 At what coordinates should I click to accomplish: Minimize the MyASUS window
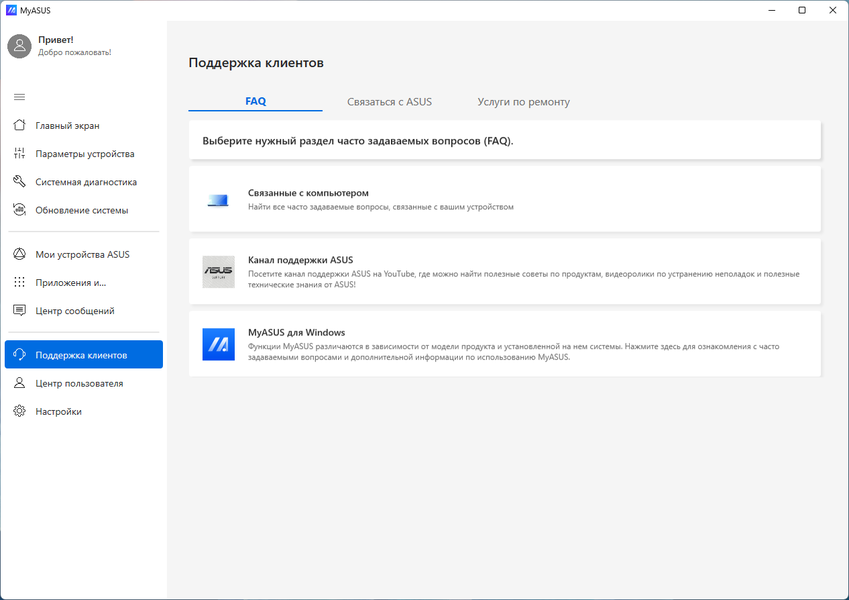[x=772, y=10]
